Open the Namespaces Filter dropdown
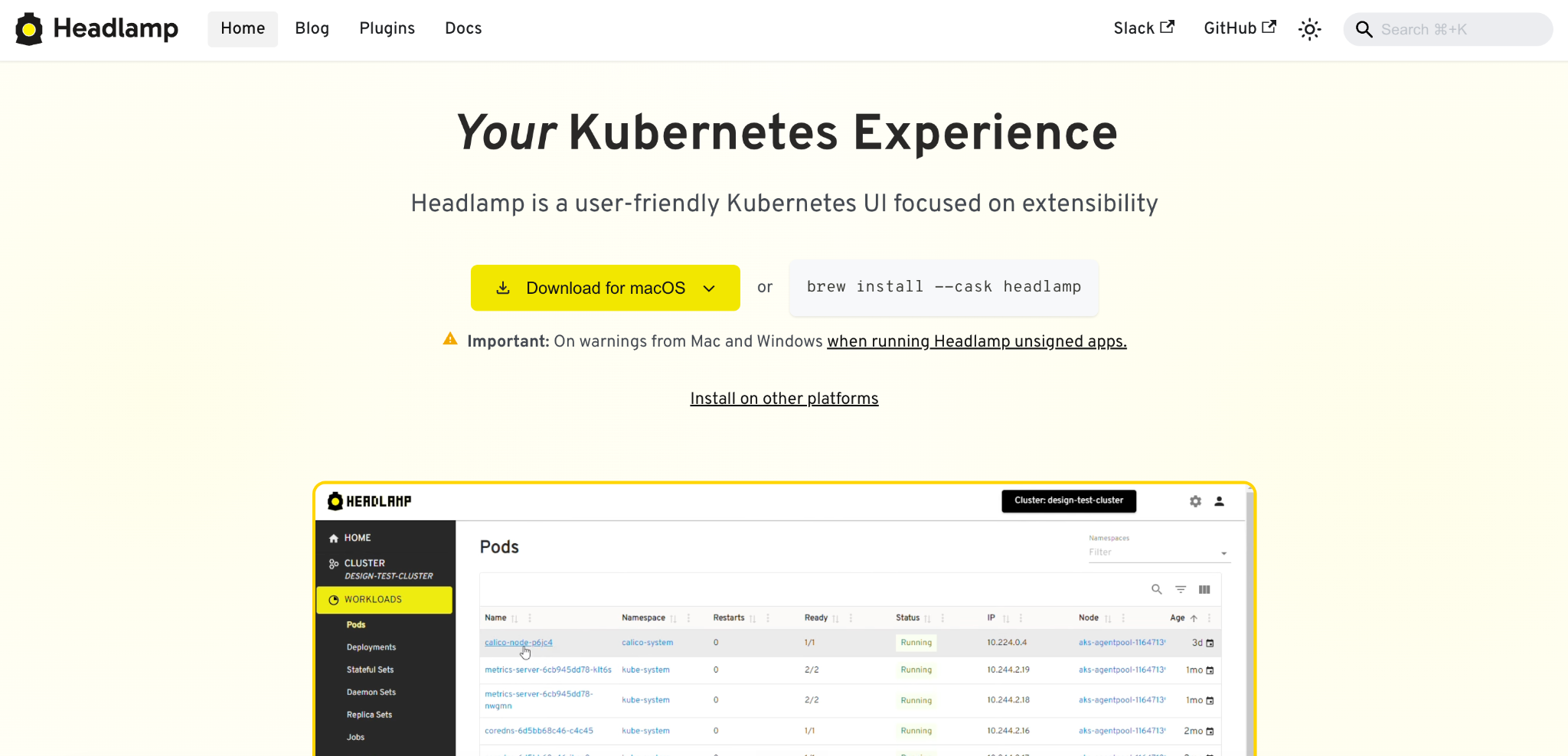 click(x=1159, y=552)
